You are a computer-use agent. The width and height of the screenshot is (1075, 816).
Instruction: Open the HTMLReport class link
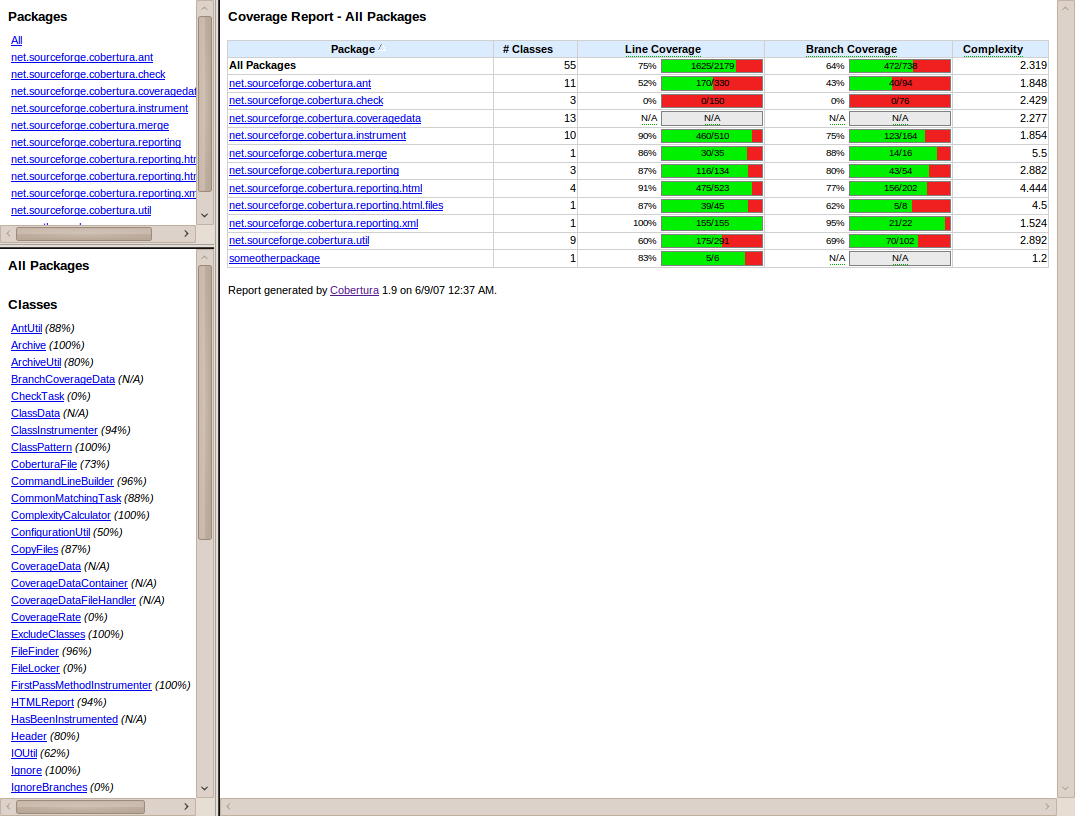(x=42, y=702)
